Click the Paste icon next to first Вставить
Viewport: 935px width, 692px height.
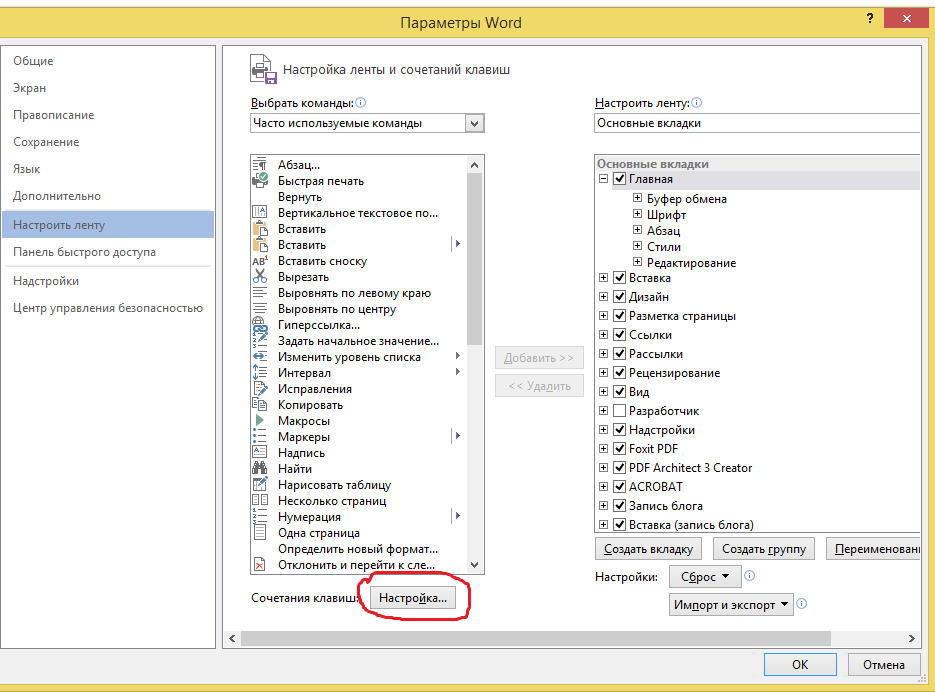[260, 229]
